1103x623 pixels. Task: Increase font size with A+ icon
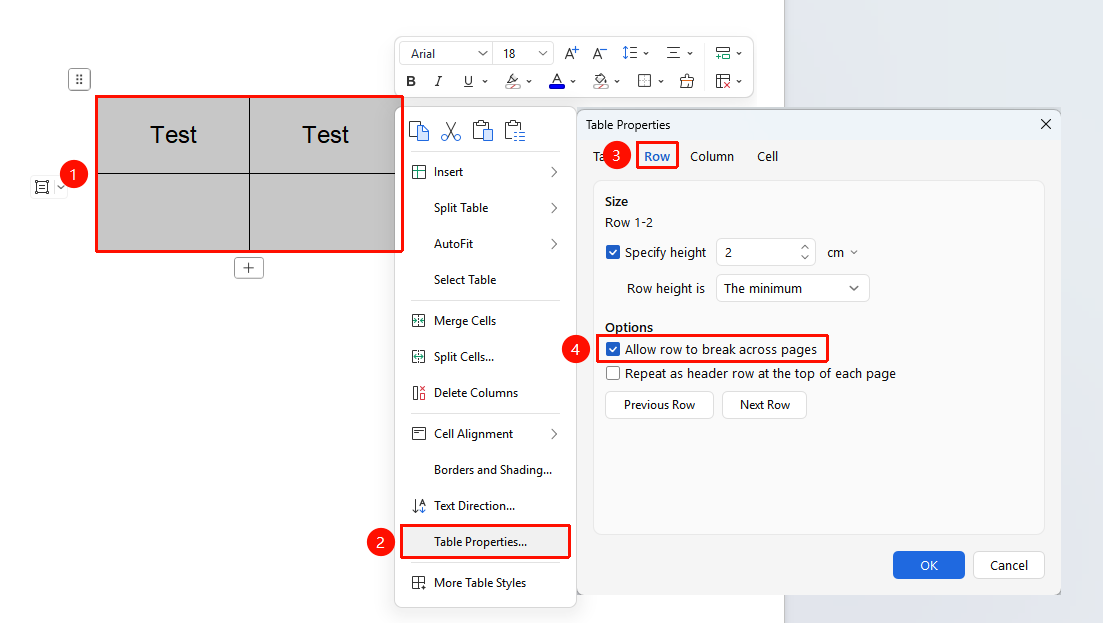(571, 53)
